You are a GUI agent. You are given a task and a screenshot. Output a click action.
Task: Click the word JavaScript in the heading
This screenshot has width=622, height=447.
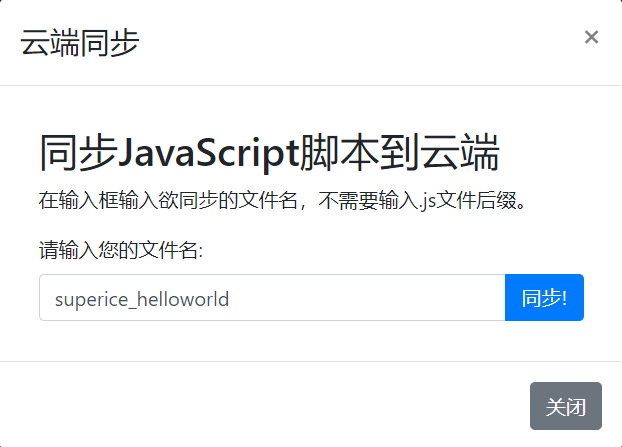pos(209,155)
